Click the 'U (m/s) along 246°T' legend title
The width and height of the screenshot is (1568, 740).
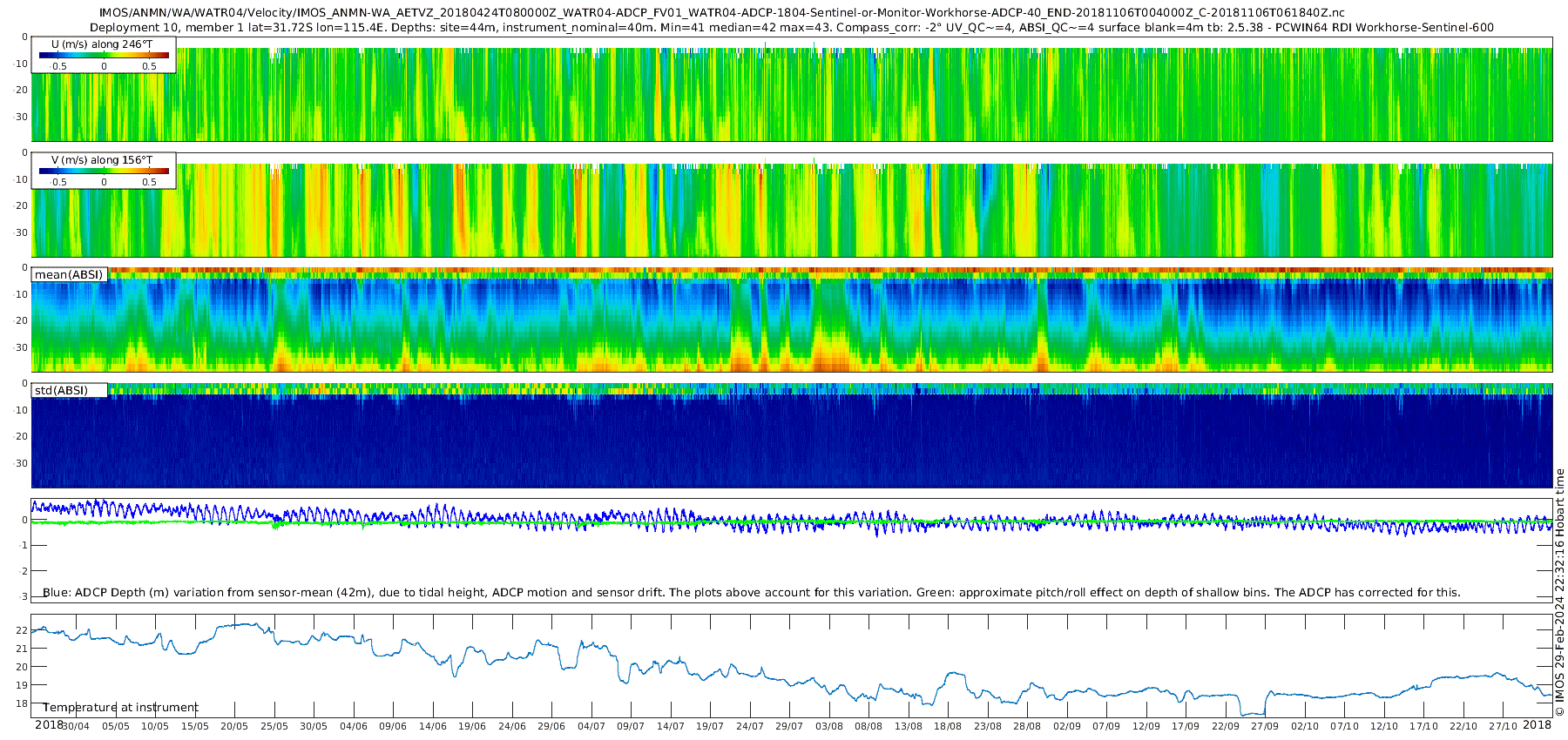pos(102,44)
